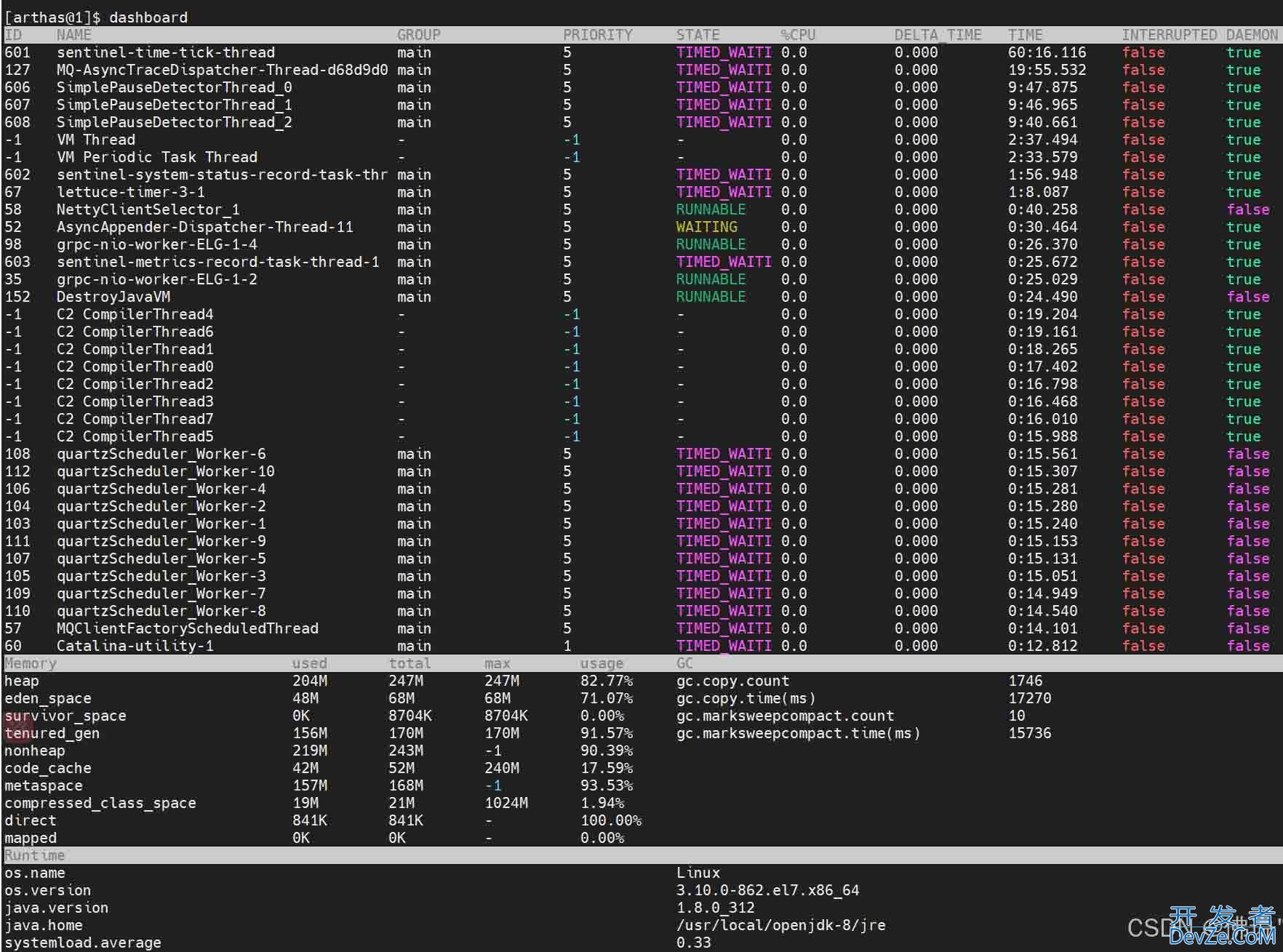Click WAITING state of AsyncAppender-Dispatcher thread
Image resolution: width=1283 pixels, height=952 pixels.
click(x=707, y=227)
